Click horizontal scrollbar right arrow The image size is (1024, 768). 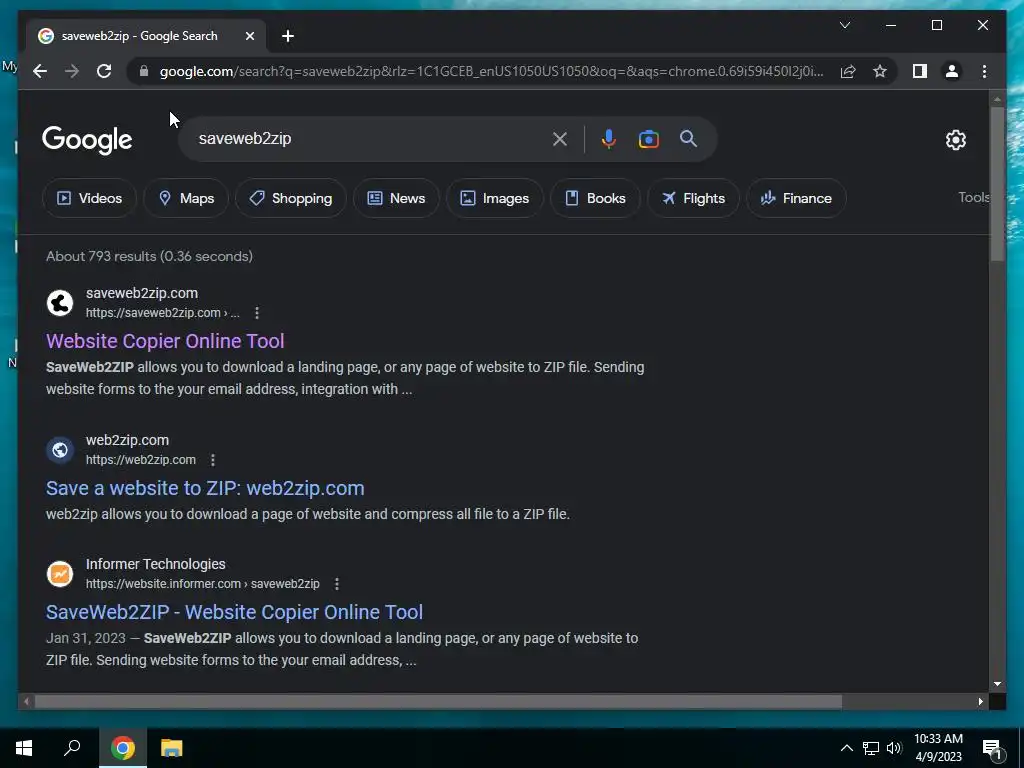[x=981, y=701]
